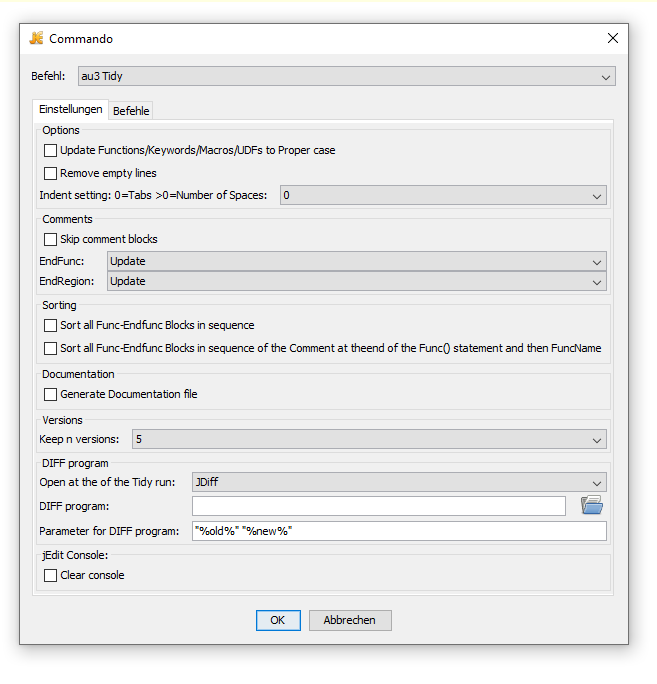
Task: Close the Commando dialog window
Action: coord(613,39)
